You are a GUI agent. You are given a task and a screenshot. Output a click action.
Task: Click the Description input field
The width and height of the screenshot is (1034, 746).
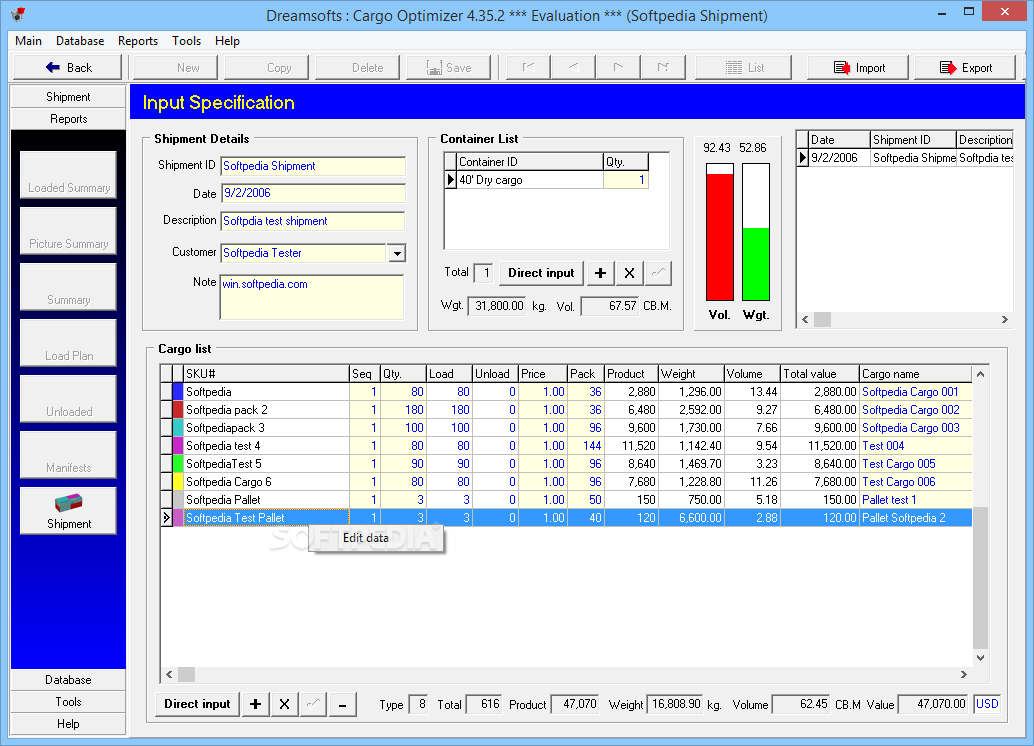[x=313, y=221]
